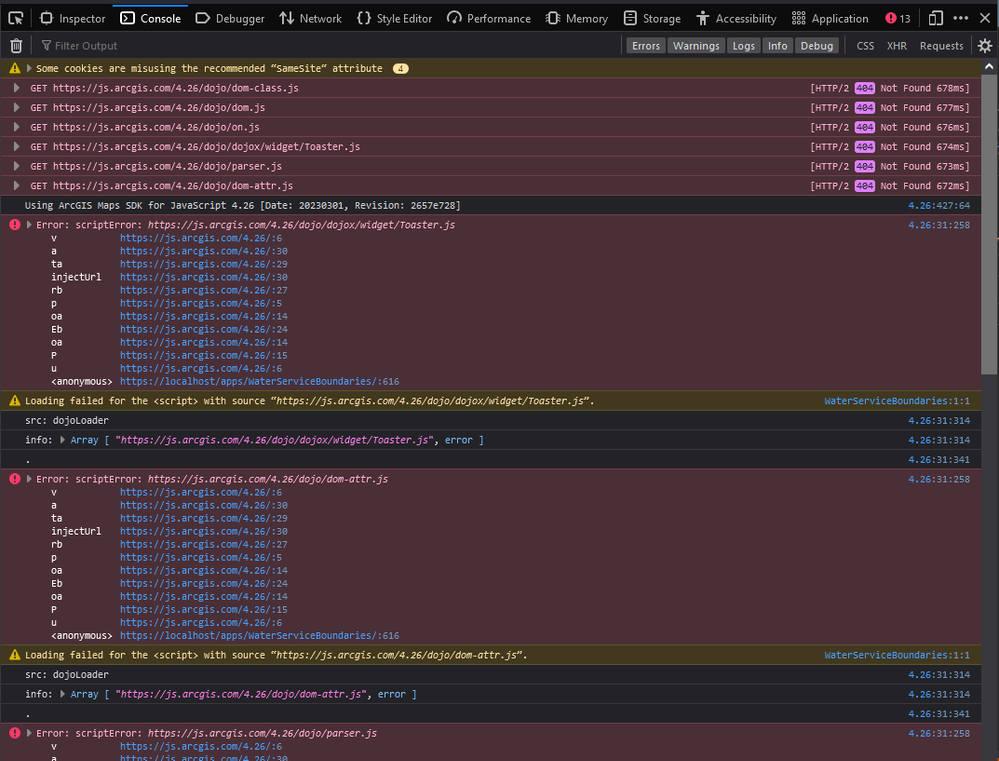Open WaterServiceBoundaries:1:1 link for dom-attr.js warning
The width and height of the screenshot is (999, 761).
pos(896,655)
